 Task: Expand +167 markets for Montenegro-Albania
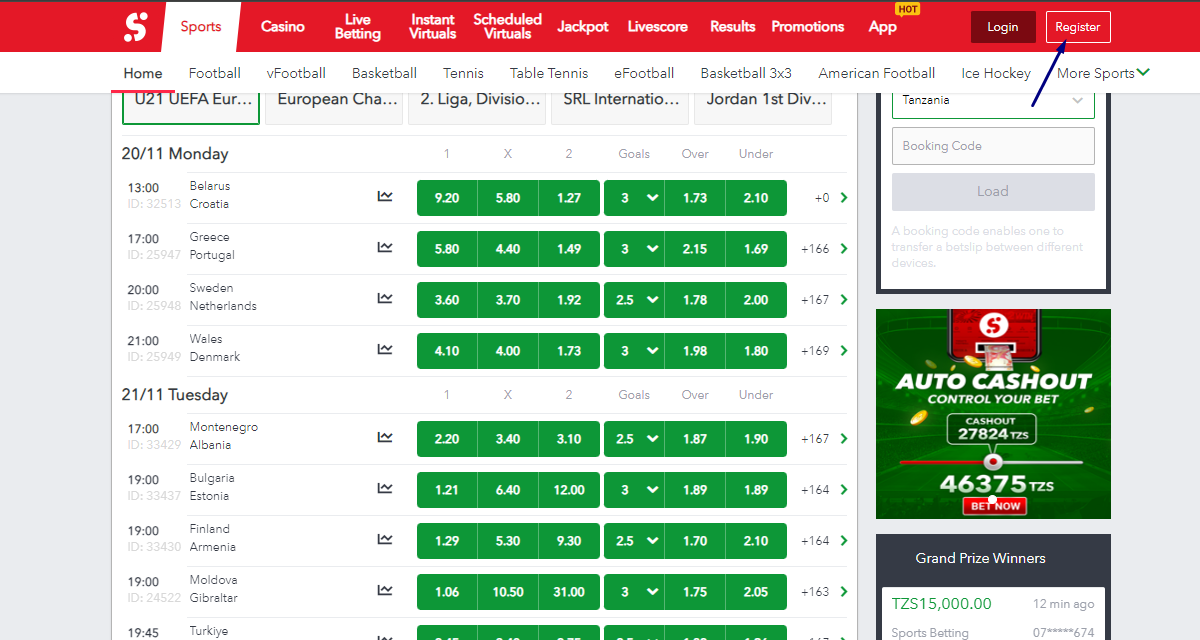[825, 439]
